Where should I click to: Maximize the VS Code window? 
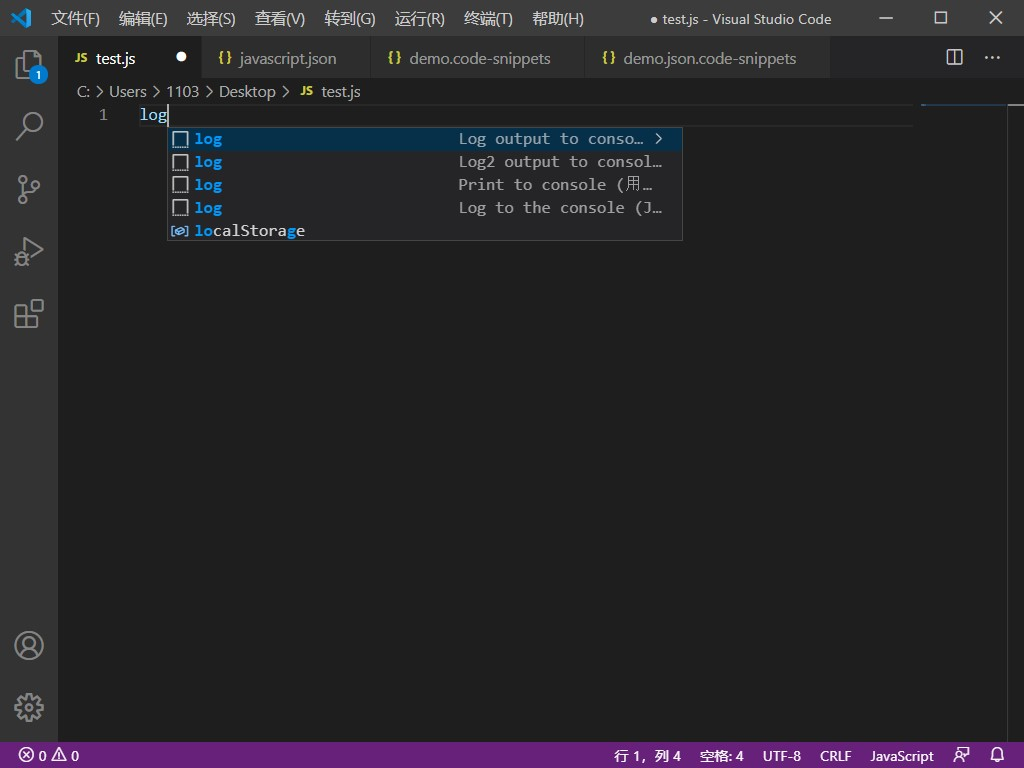(940, 18)
